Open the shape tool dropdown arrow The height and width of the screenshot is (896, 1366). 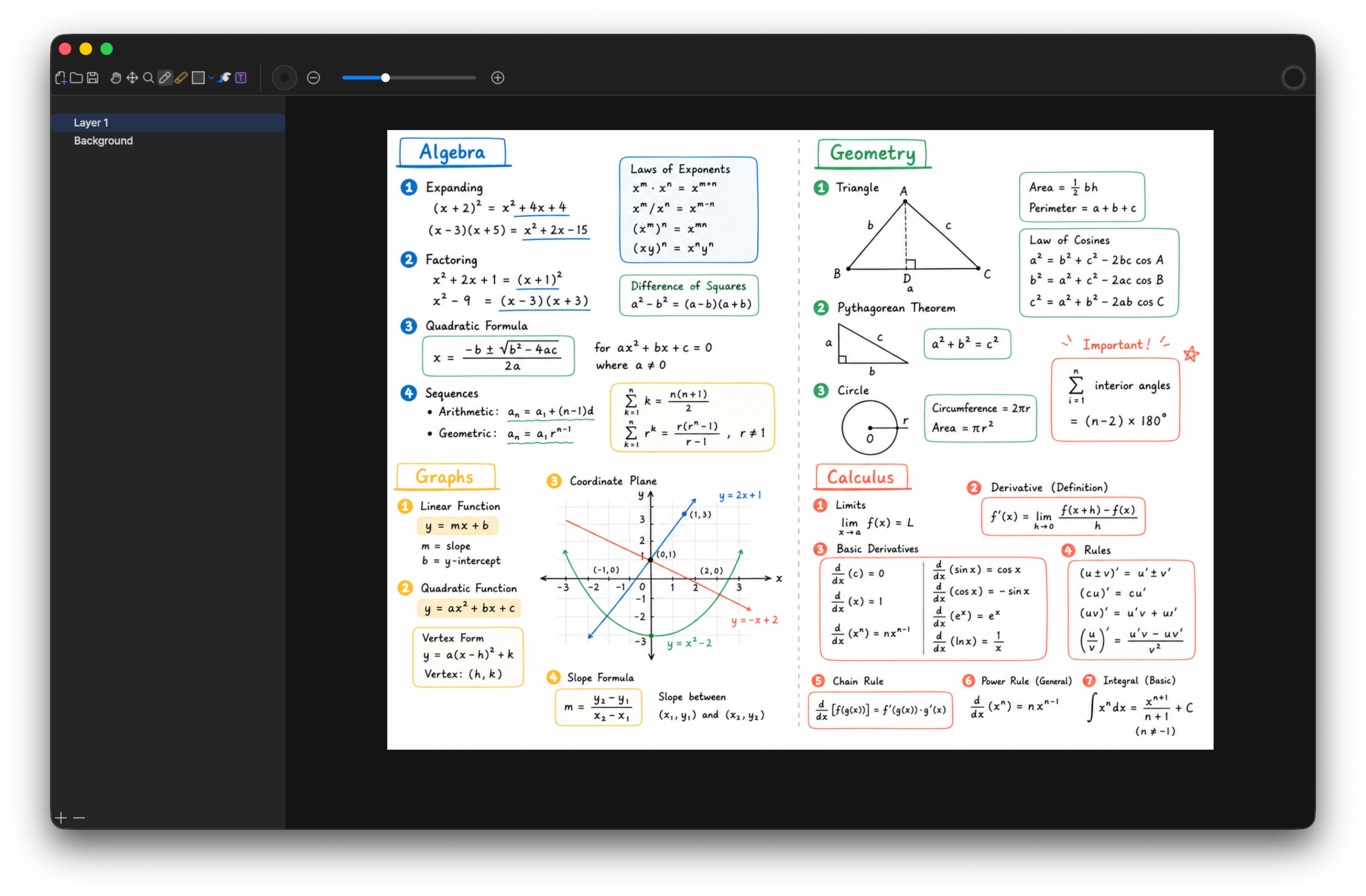(211, 78)
